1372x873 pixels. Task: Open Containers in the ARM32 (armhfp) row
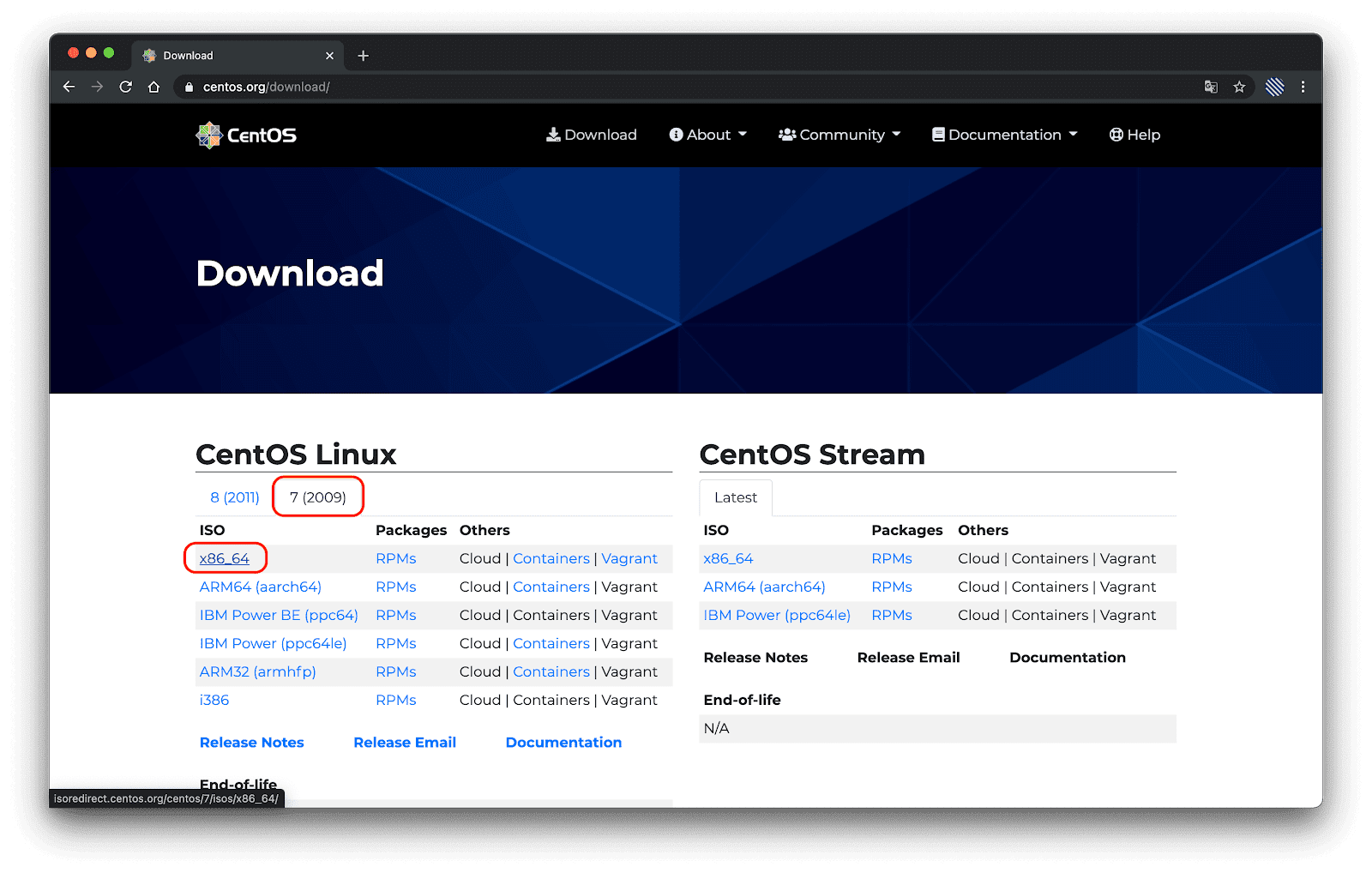click(x=551, y=671)
